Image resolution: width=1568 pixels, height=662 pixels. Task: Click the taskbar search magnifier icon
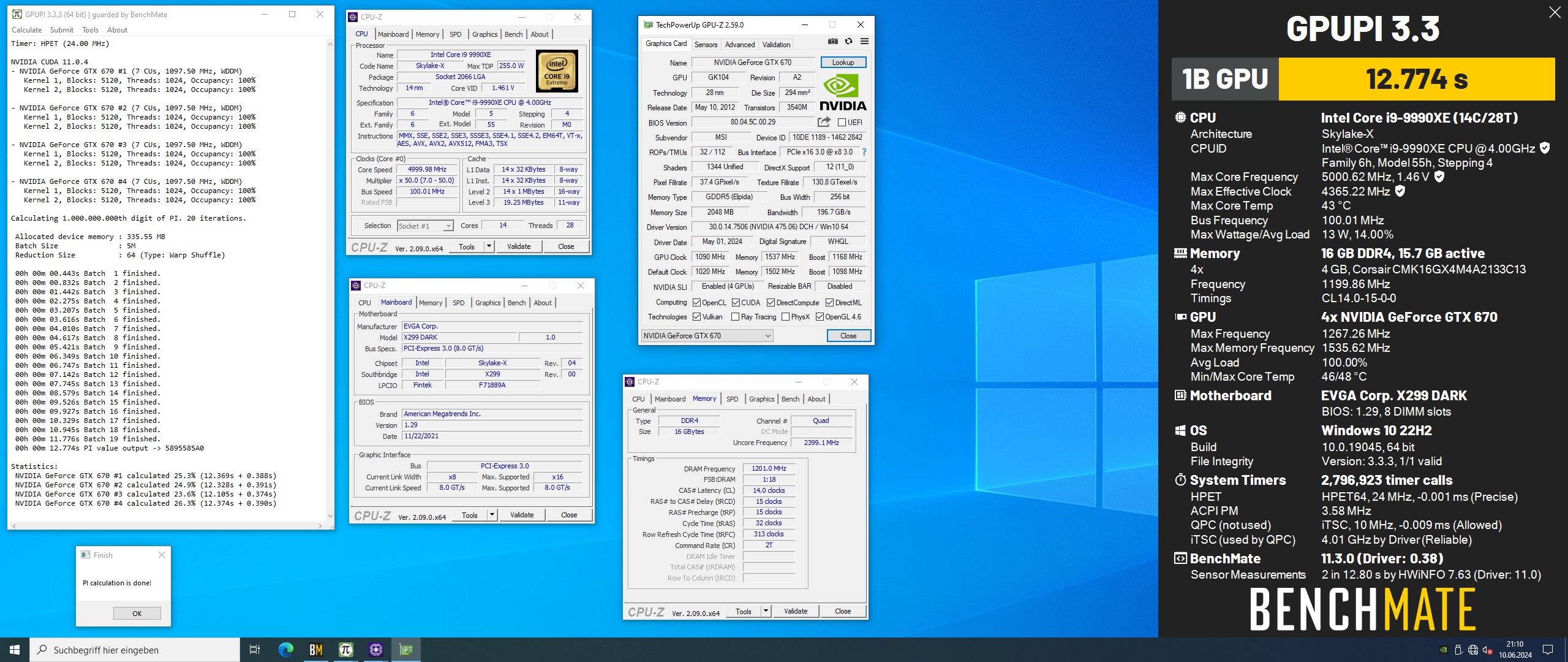(42, 650)
